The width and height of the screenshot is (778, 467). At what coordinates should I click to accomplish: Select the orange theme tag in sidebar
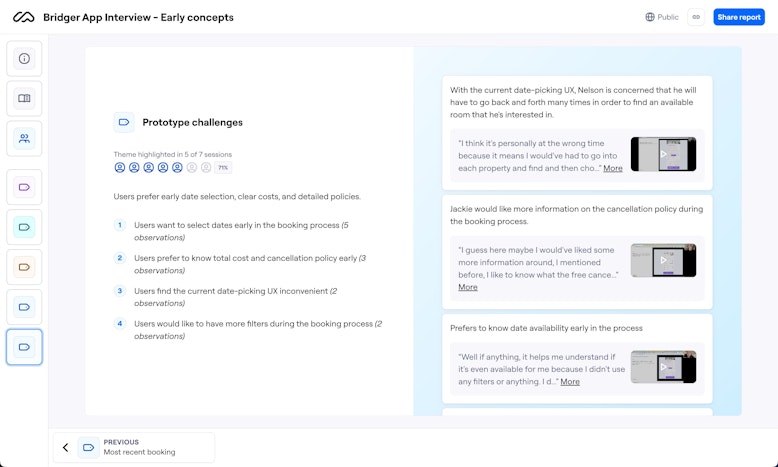point(24,267)
